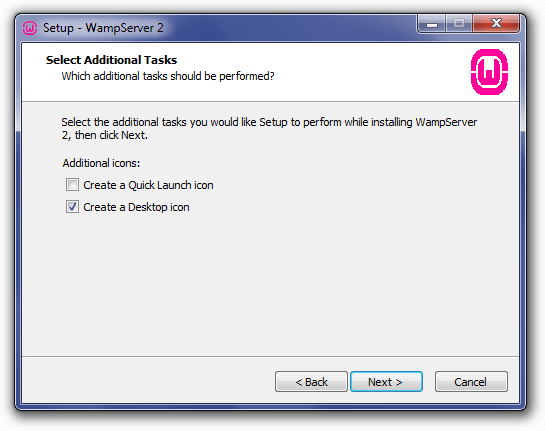545x431 pixels.
Task: Uncheck the Create a Desktop icon checkbox
Action: [x=72, y=206]
